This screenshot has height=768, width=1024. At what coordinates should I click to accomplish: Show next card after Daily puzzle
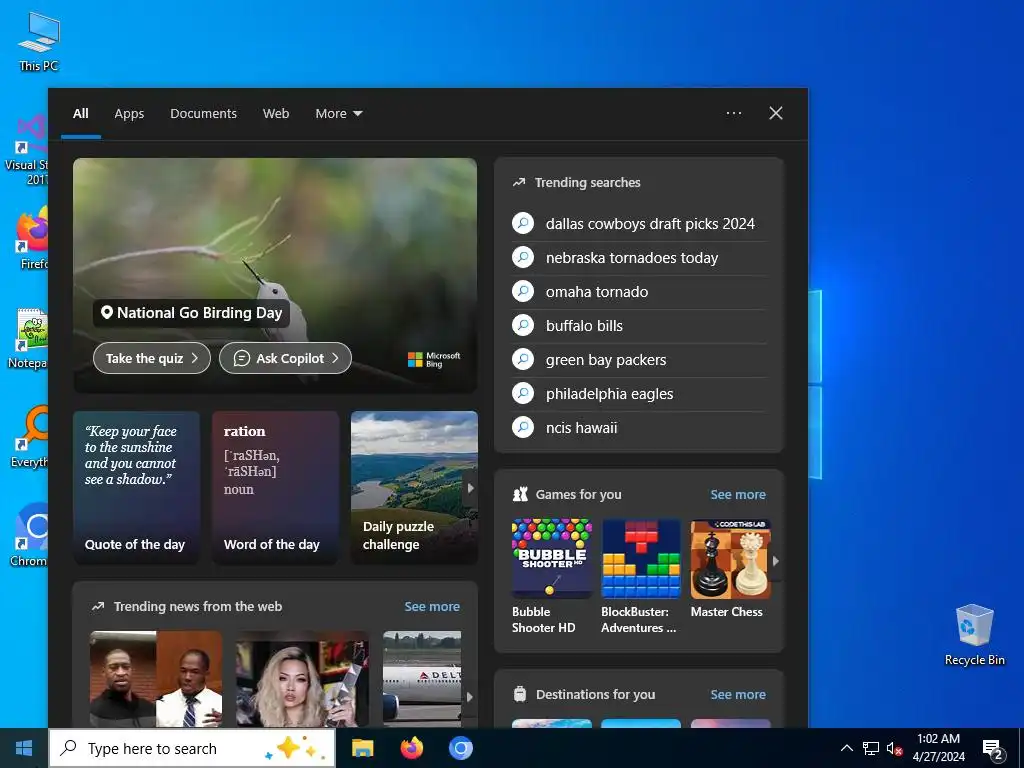point(470,488)
